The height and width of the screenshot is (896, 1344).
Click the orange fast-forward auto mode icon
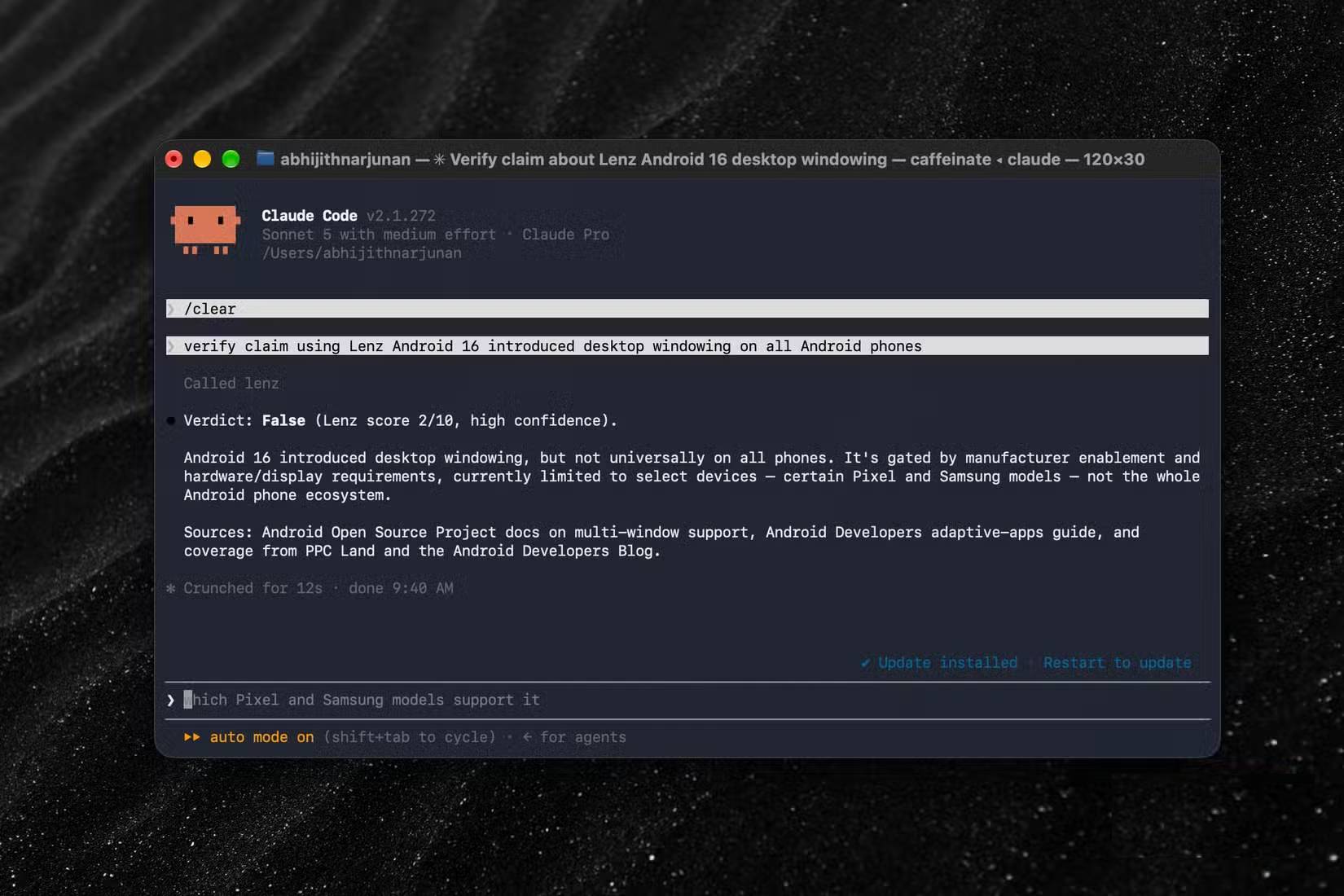tap(191, 737)
